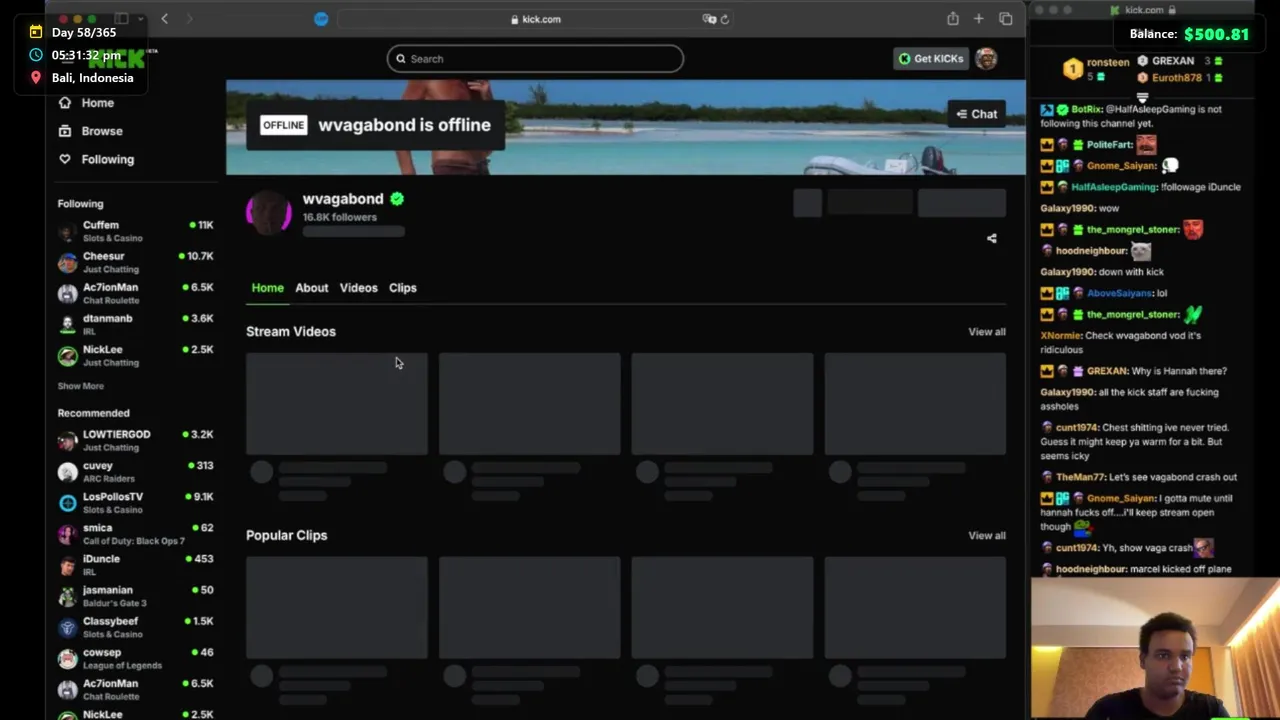Click the Kick search field
This screenshot has height=720, width=1280.
[535, 59]
